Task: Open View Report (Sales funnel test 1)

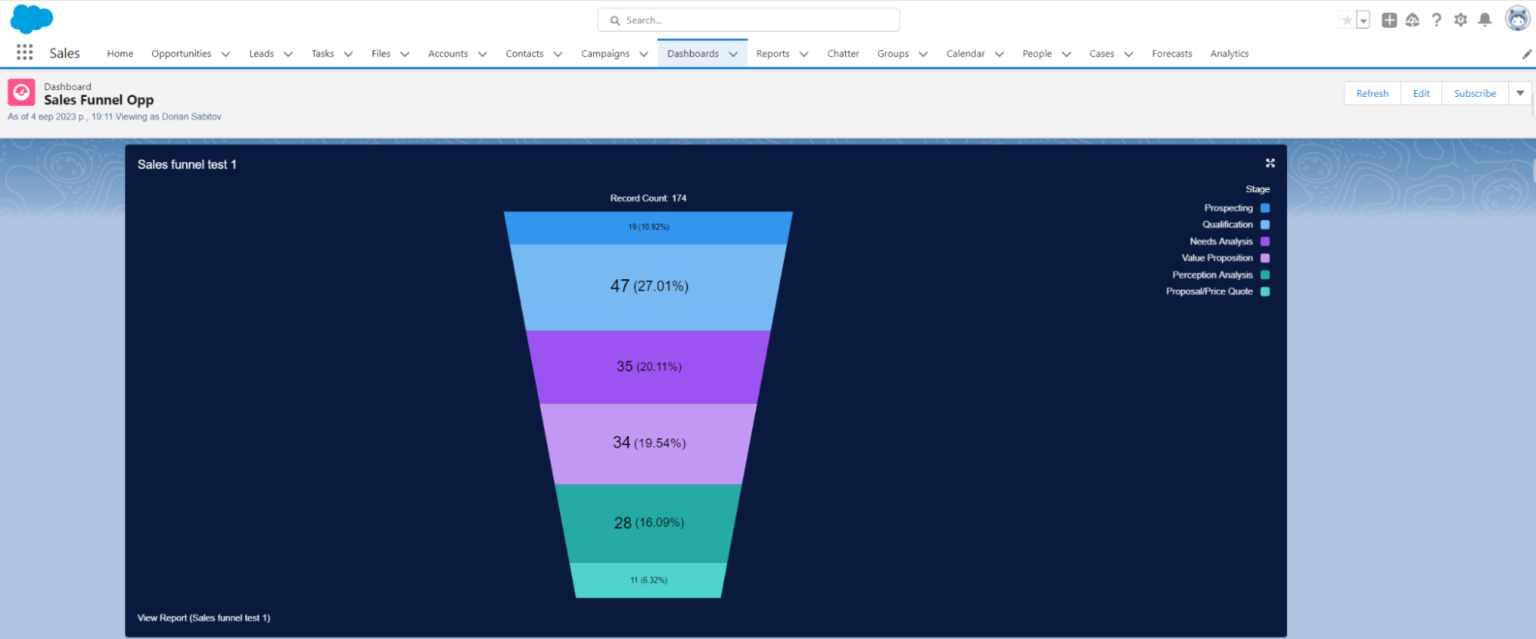Action: 203,617
